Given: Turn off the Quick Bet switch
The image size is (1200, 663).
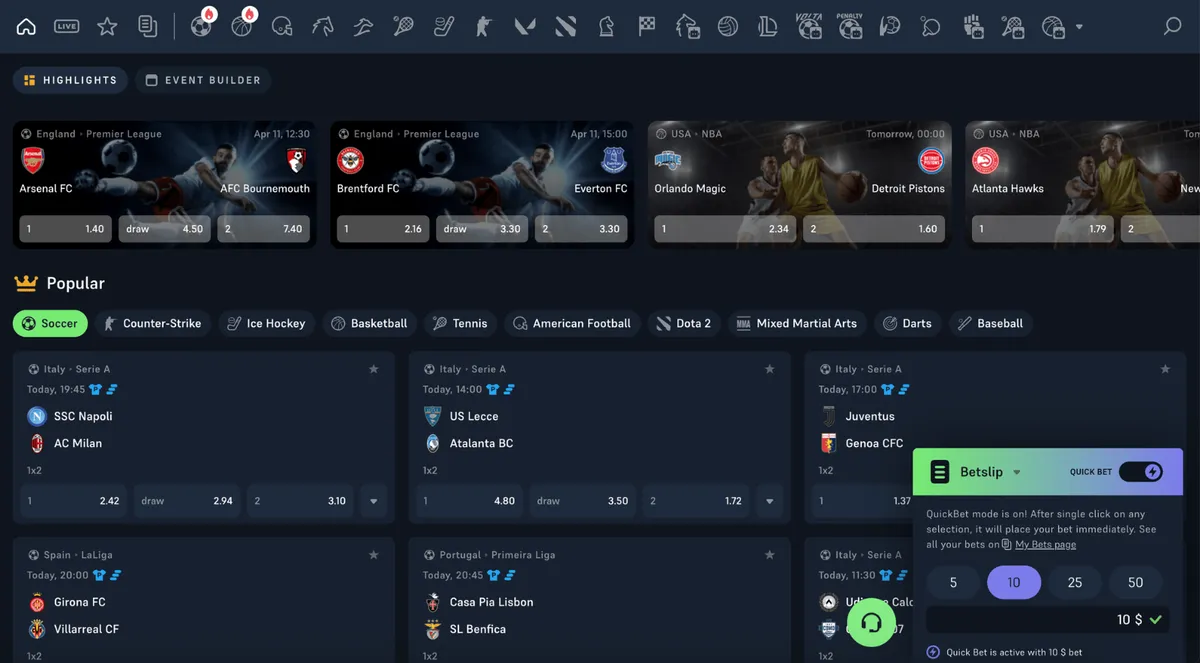Looking at the screenshot, I should coord(1140,472).
